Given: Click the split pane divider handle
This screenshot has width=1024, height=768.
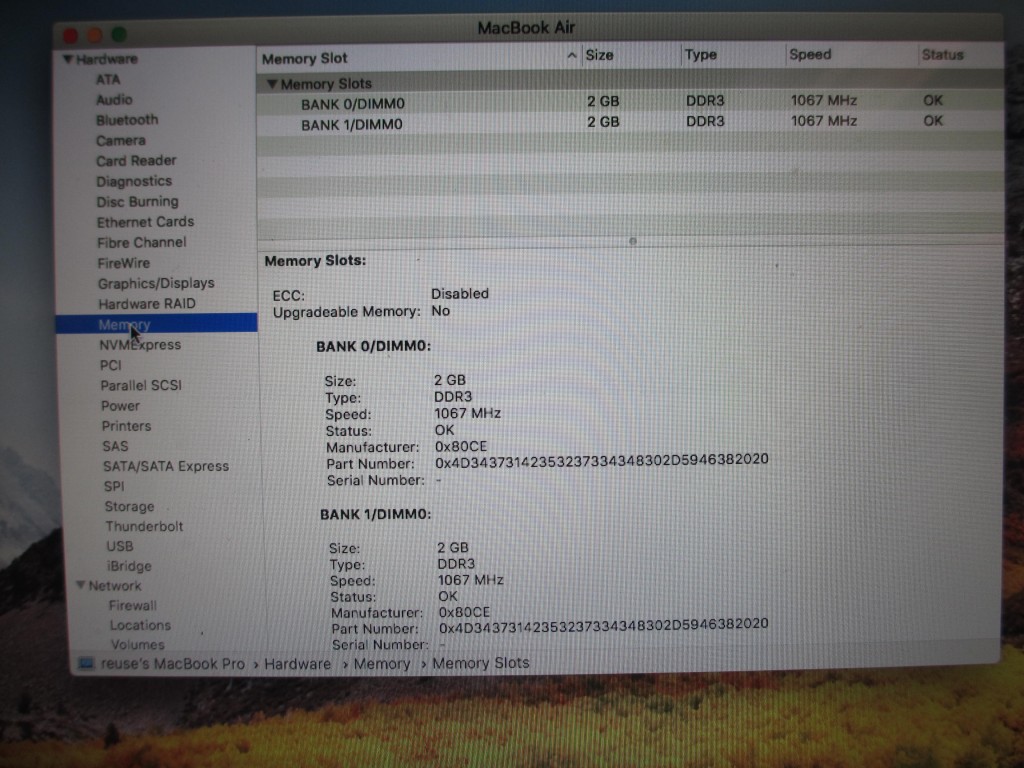Looking at the screenshot, I should point(632,242).
